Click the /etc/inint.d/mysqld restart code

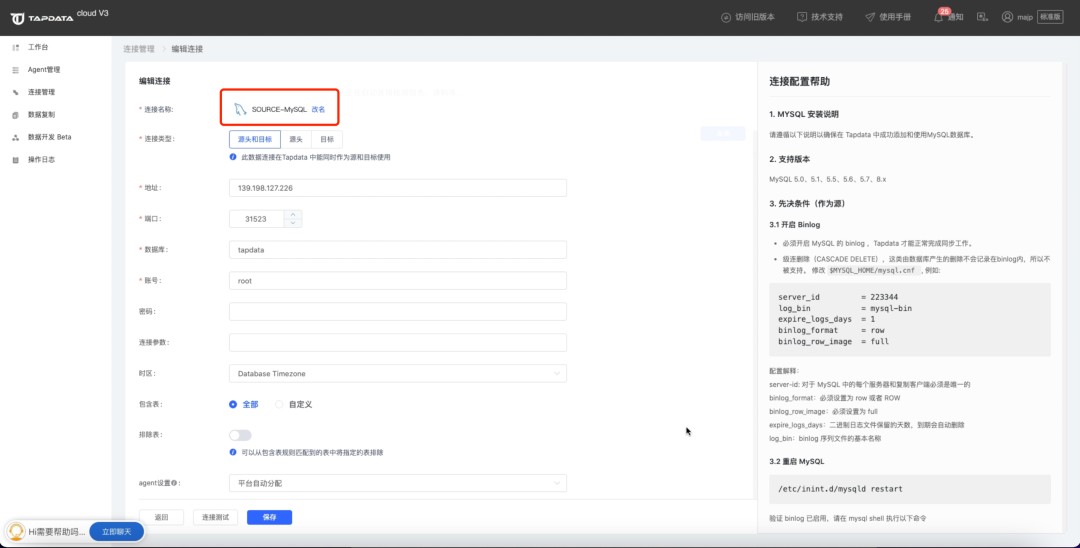(840, 489)
